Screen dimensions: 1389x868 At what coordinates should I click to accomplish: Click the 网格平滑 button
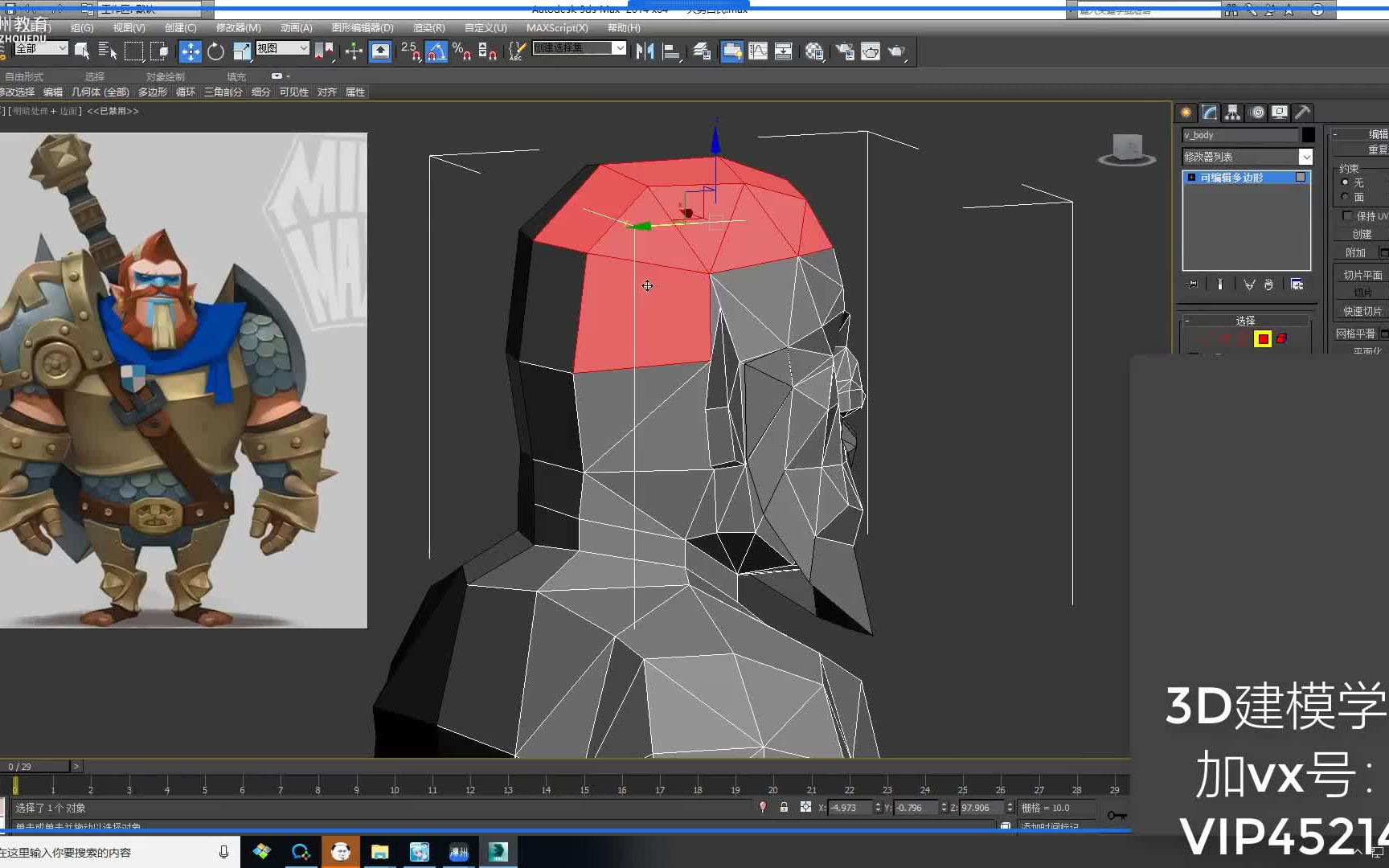coord(1354,334)
